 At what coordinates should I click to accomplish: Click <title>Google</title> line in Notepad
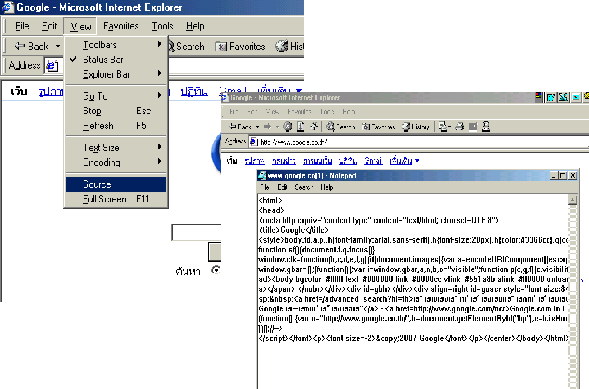[x=294, y=230]
